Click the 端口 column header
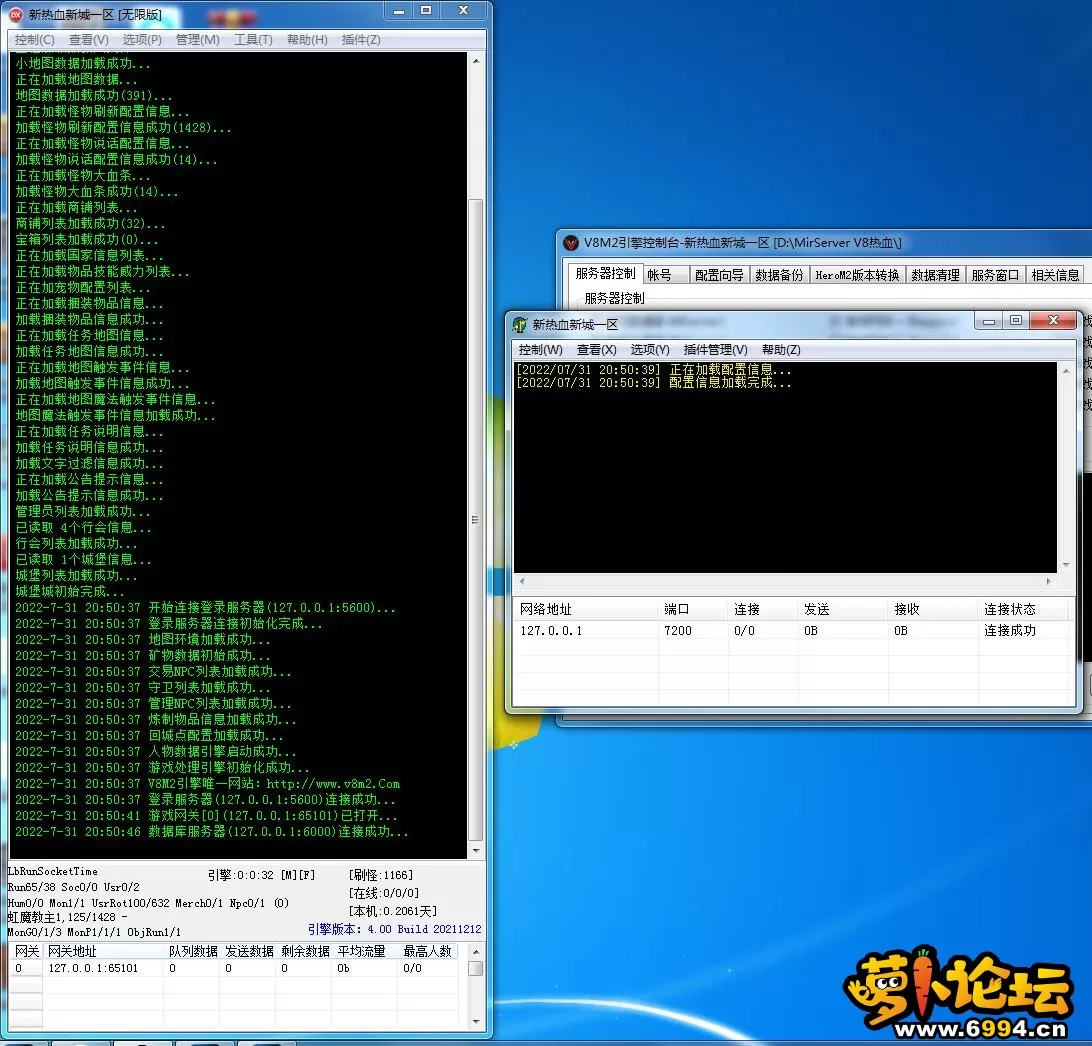The image size is (1092, 1046). (x=693, y=609)
